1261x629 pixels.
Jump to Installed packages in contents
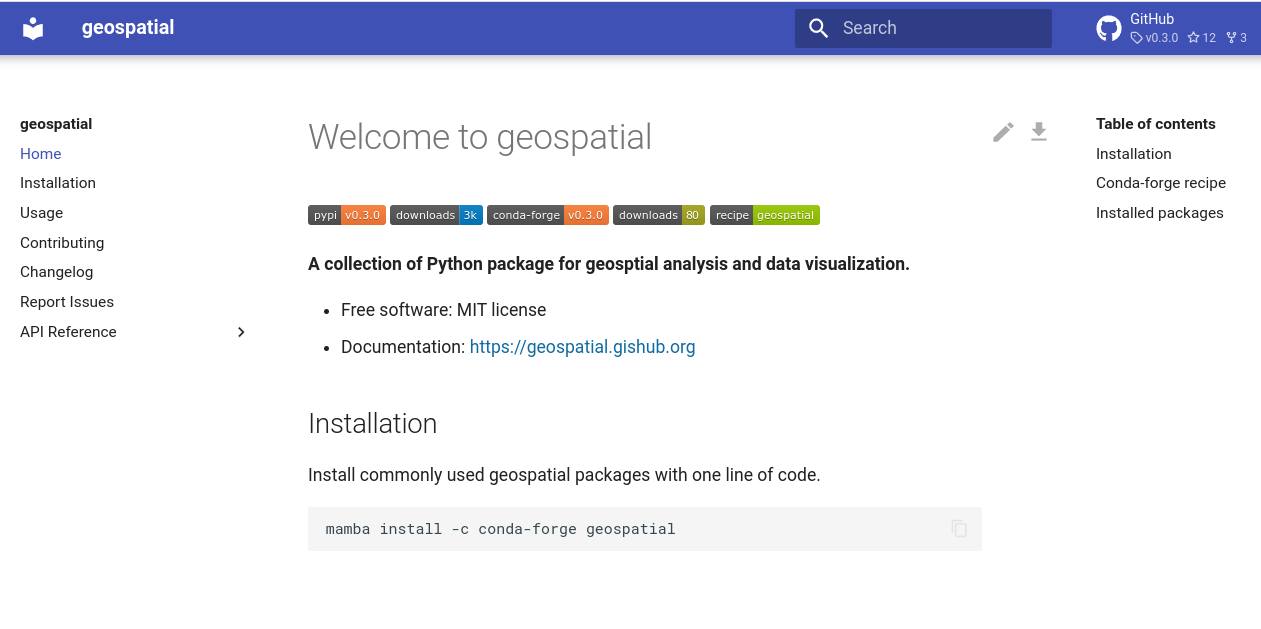click(x=1160, y=213)
